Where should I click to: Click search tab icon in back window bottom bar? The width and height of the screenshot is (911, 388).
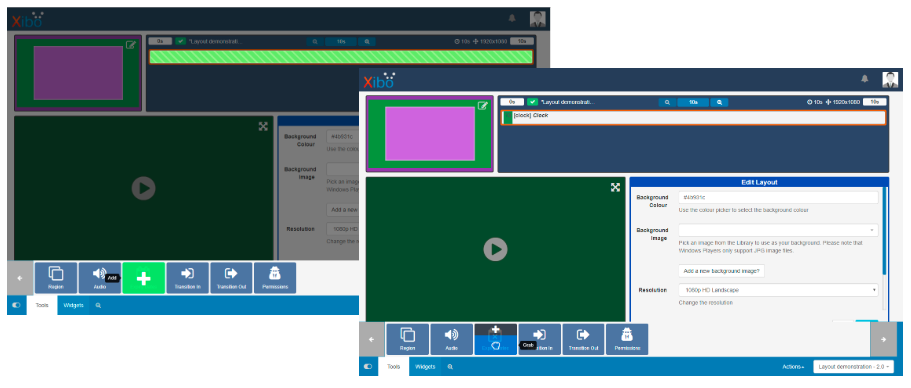98,305
